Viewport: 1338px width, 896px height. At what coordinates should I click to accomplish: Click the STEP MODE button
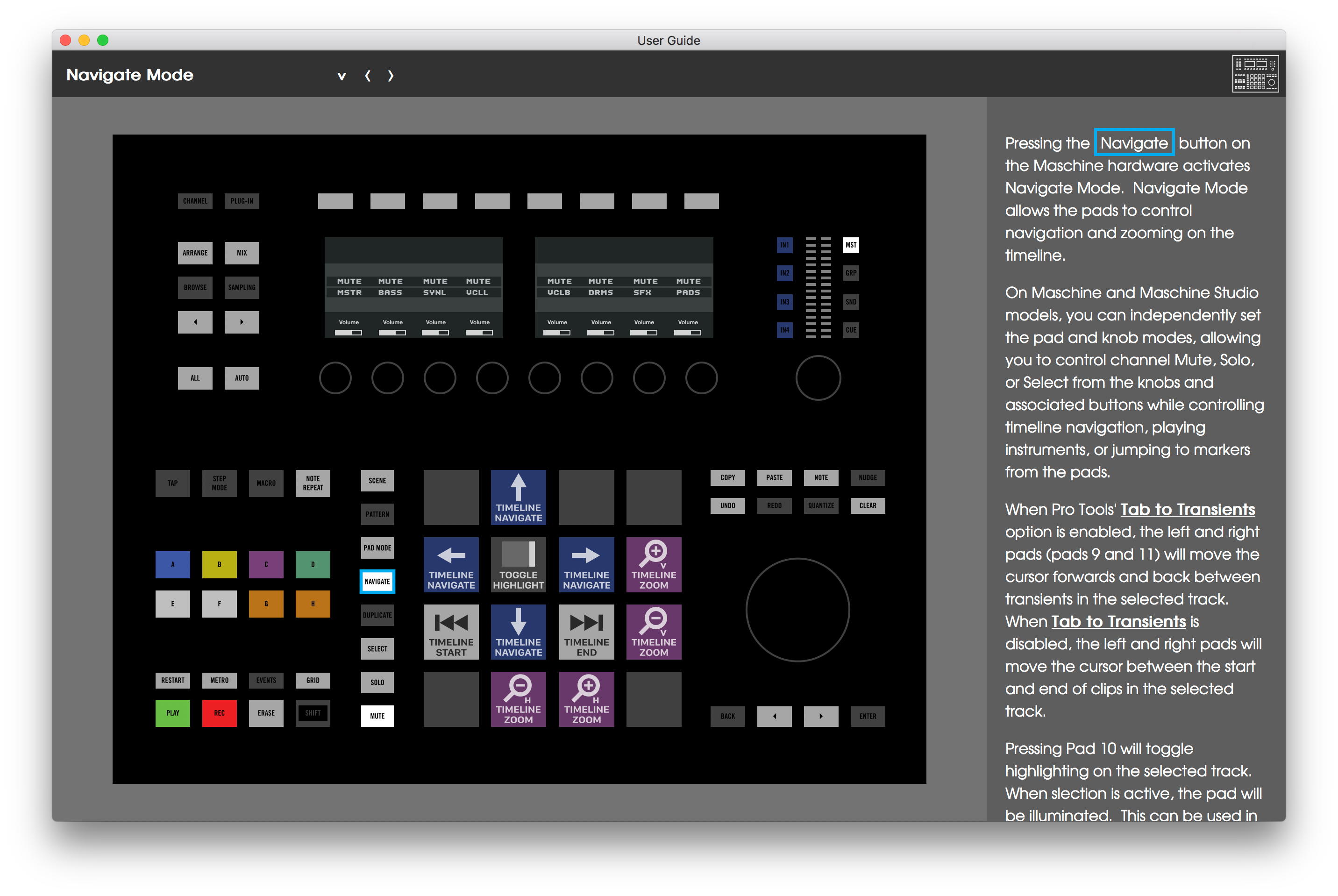220,484
